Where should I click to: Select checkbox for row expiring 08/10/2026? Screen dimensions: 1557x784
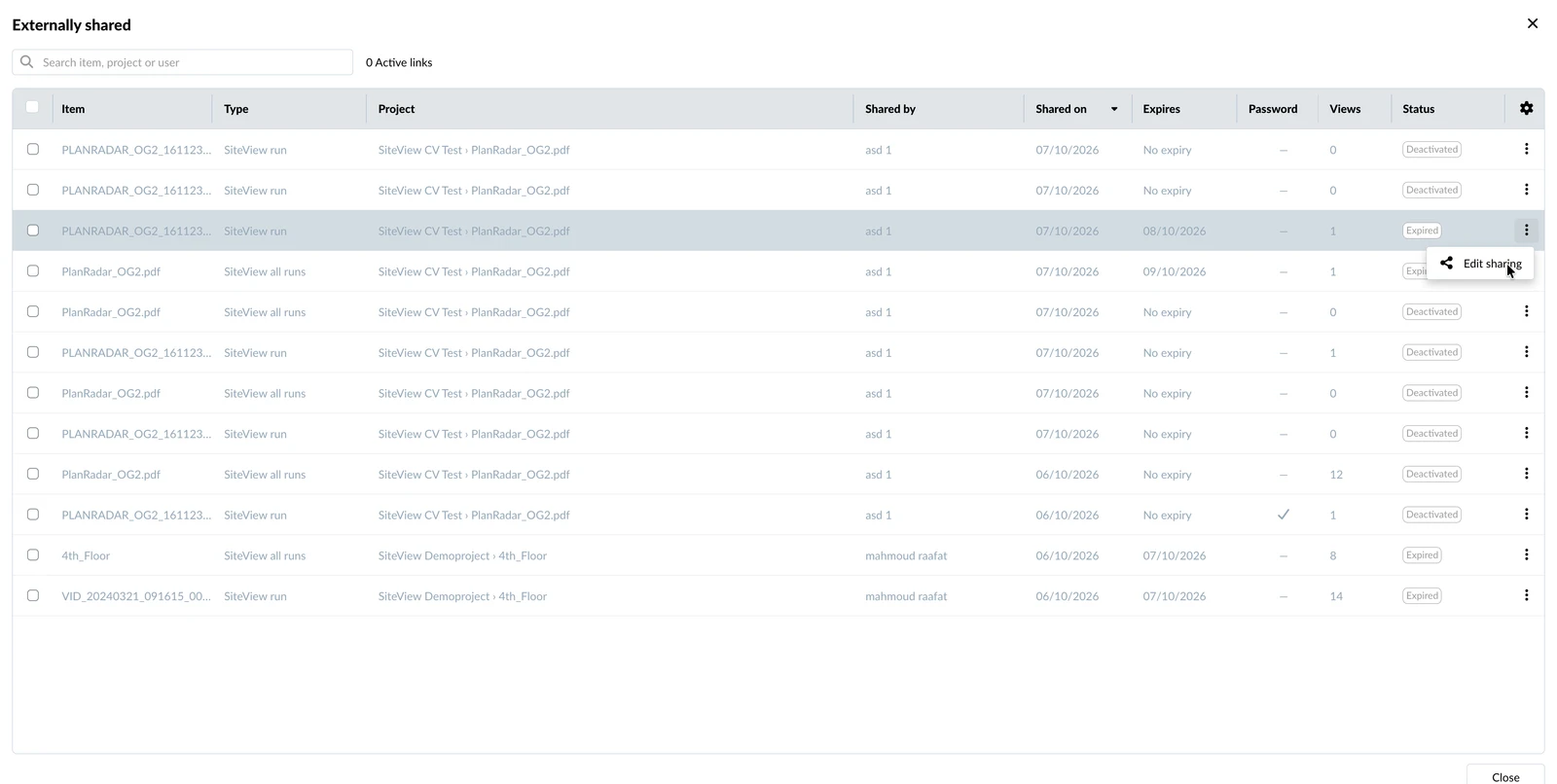point(33,231)
